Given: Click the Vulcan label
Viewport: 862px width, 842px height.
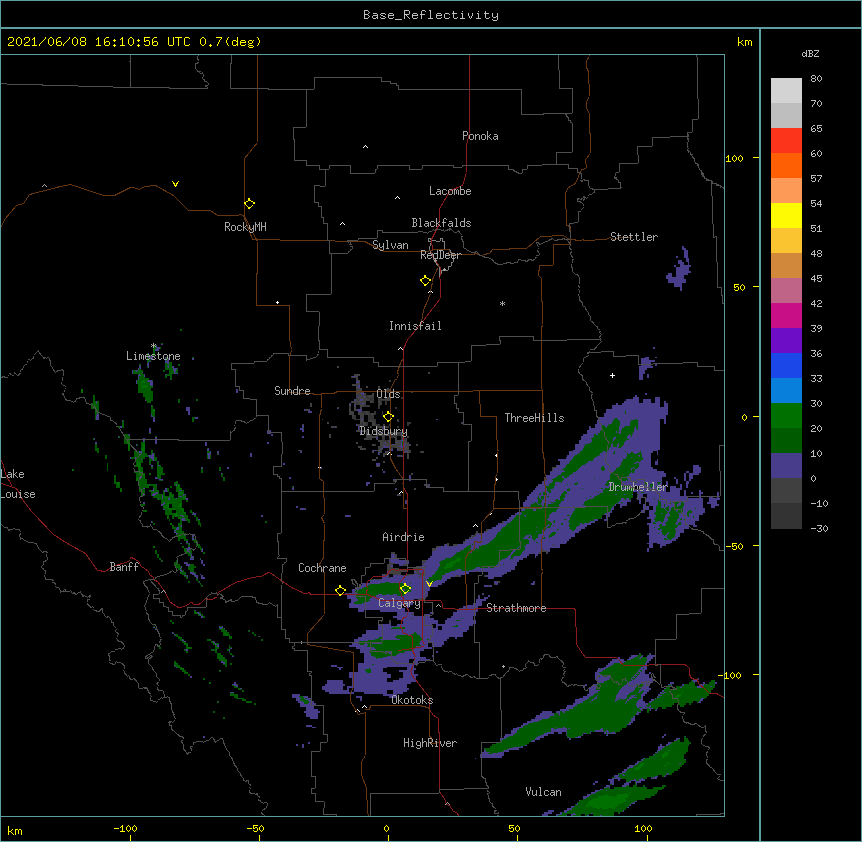Looking at the screenshot, I should 543,792.
